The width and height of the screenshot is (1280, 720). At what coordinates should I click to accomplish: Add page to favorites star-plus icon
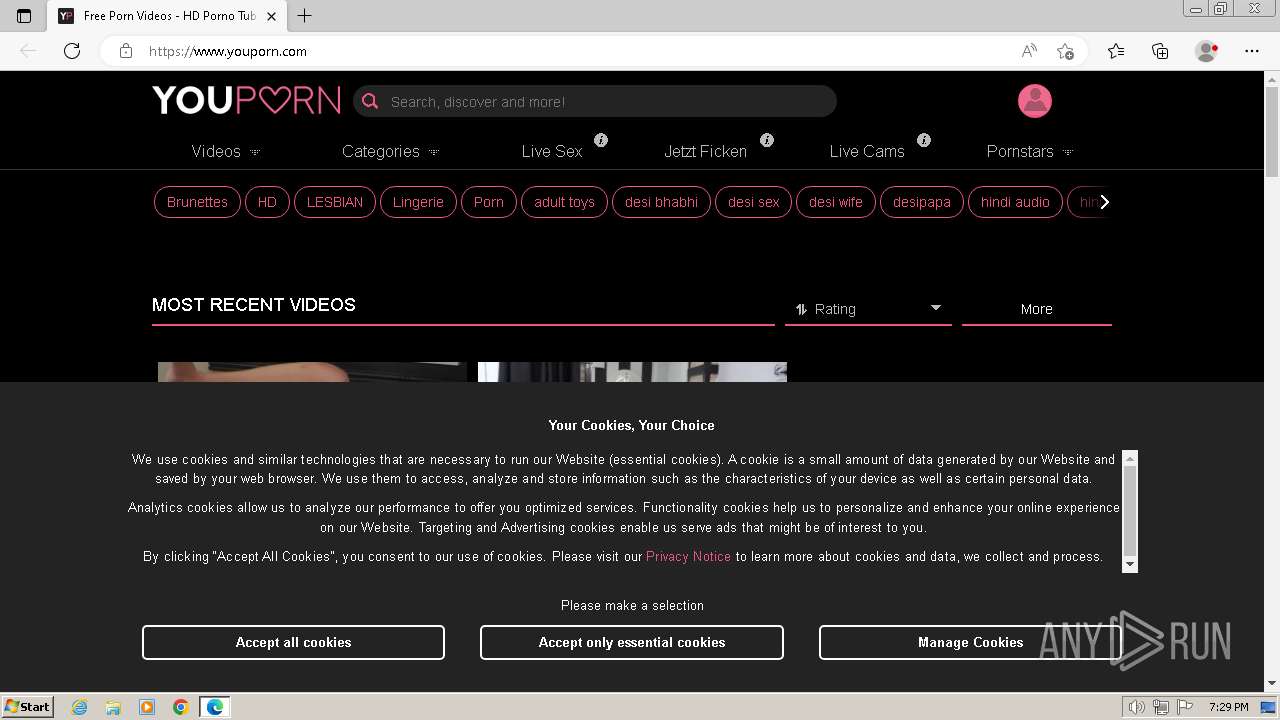(1065, 51)
